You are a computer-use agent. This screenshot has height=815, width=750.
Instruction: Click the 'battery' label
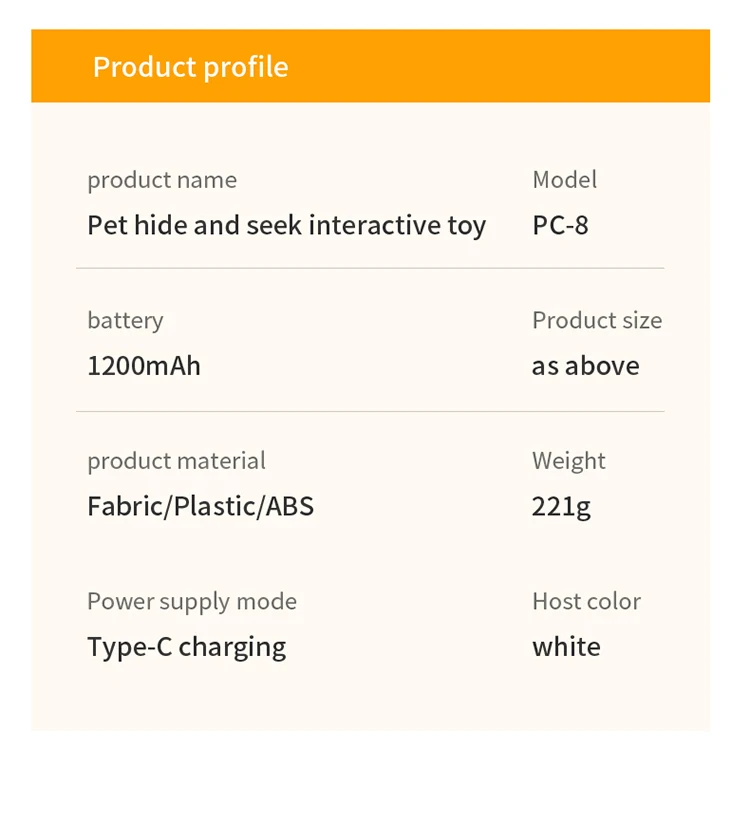[x=125, y=320]
